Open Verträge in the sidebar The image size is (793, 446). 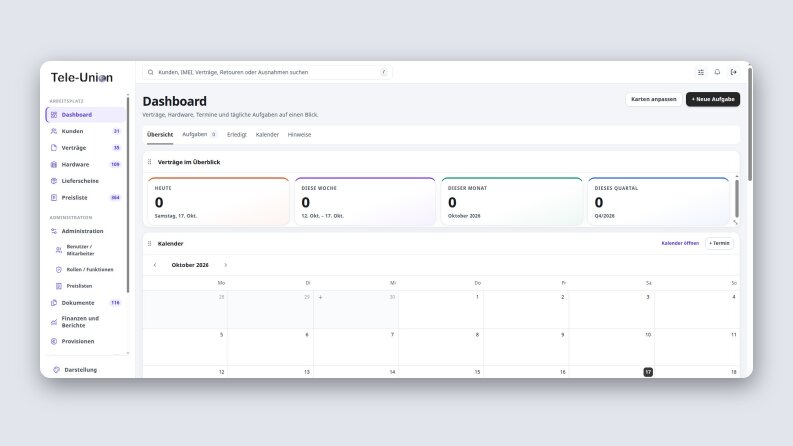point(85,148)
